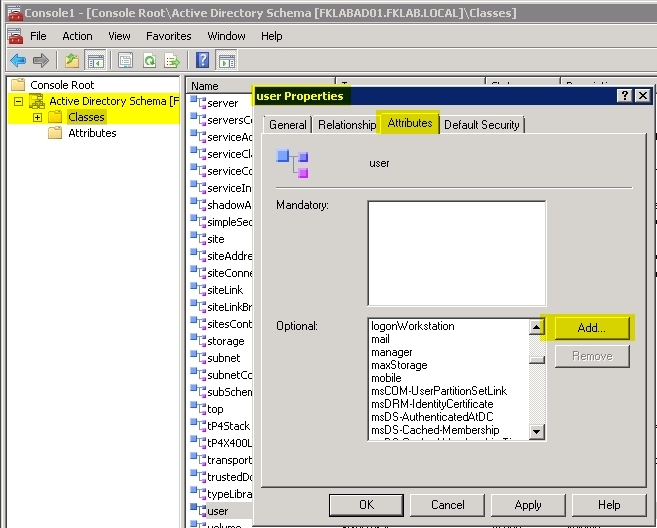Click the Attributes folder icon in tree
657x528 pixels.
pyautogui.click(x=55, y=133)
